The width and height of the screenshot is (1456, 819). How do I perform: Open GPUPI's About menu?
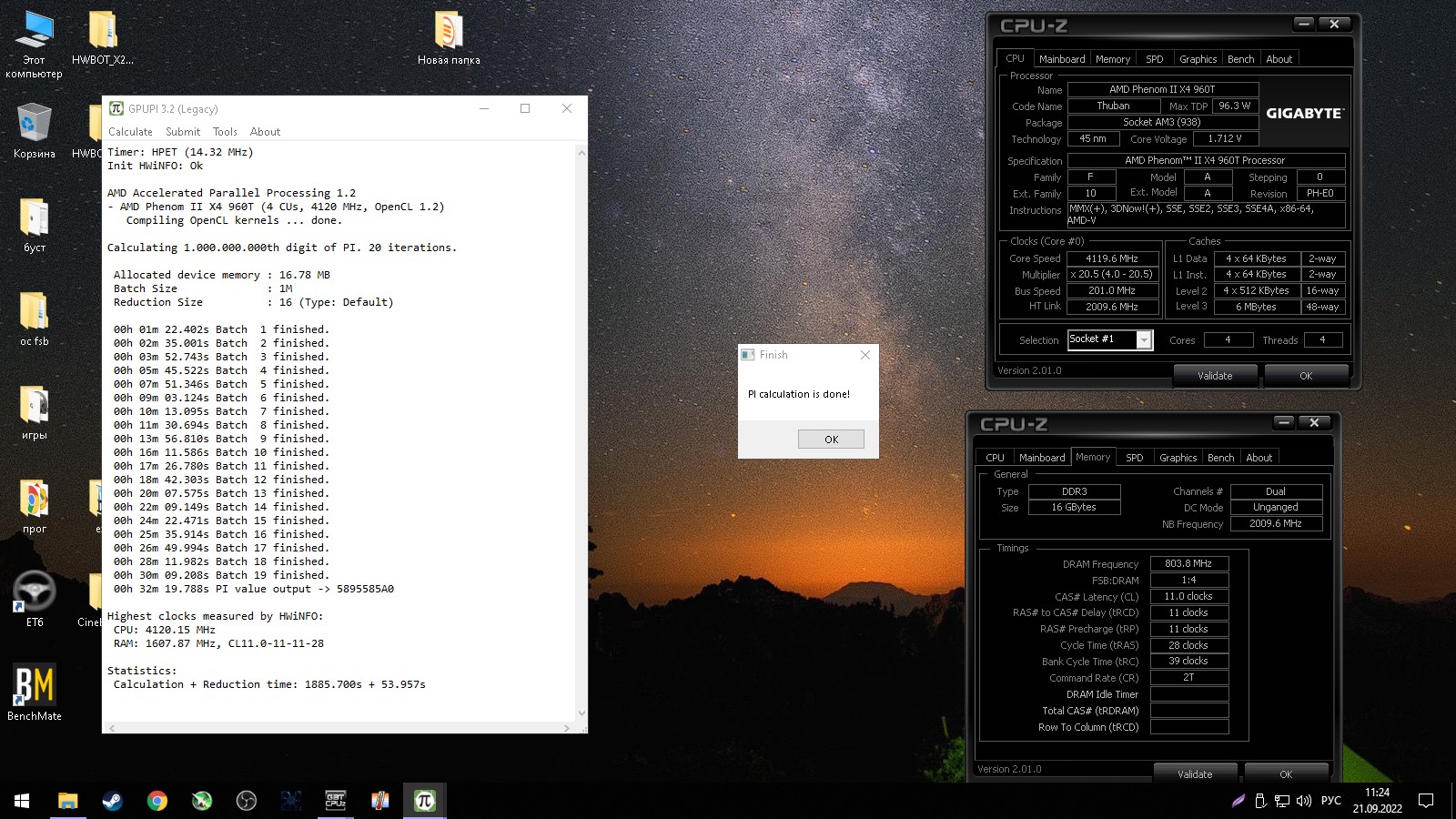[x=265, y=132]
